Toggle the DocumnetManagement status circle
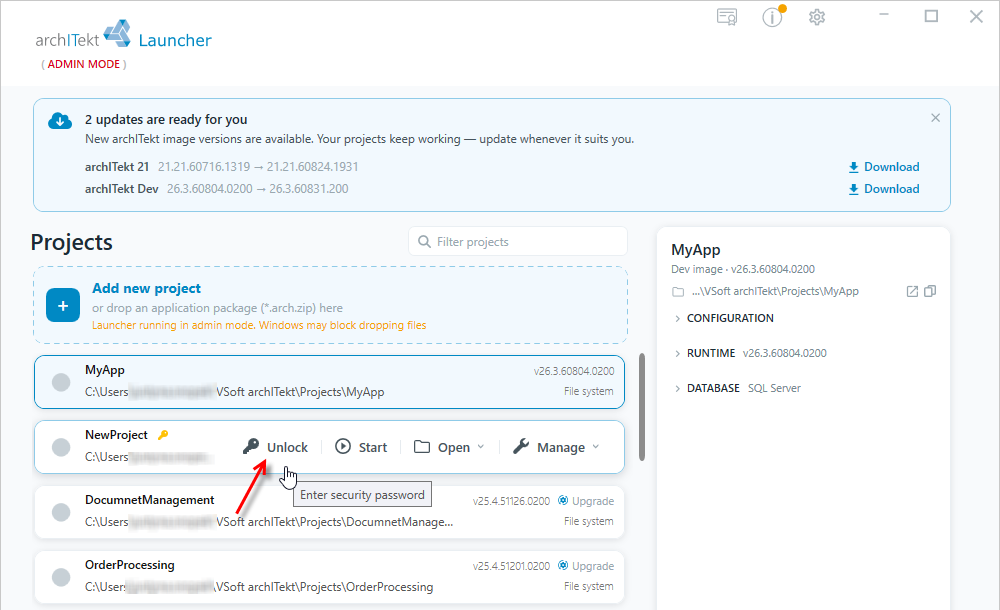 61,512
